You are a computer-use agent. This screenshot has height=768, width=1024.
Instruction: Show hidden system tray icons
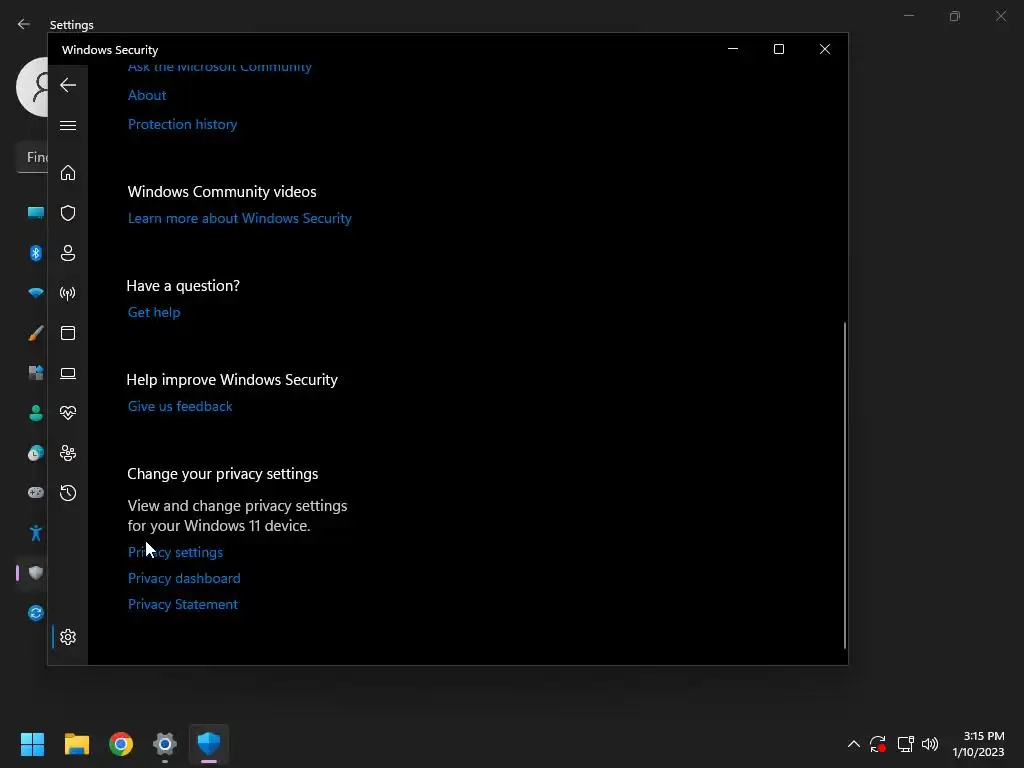tap(854, 744)
